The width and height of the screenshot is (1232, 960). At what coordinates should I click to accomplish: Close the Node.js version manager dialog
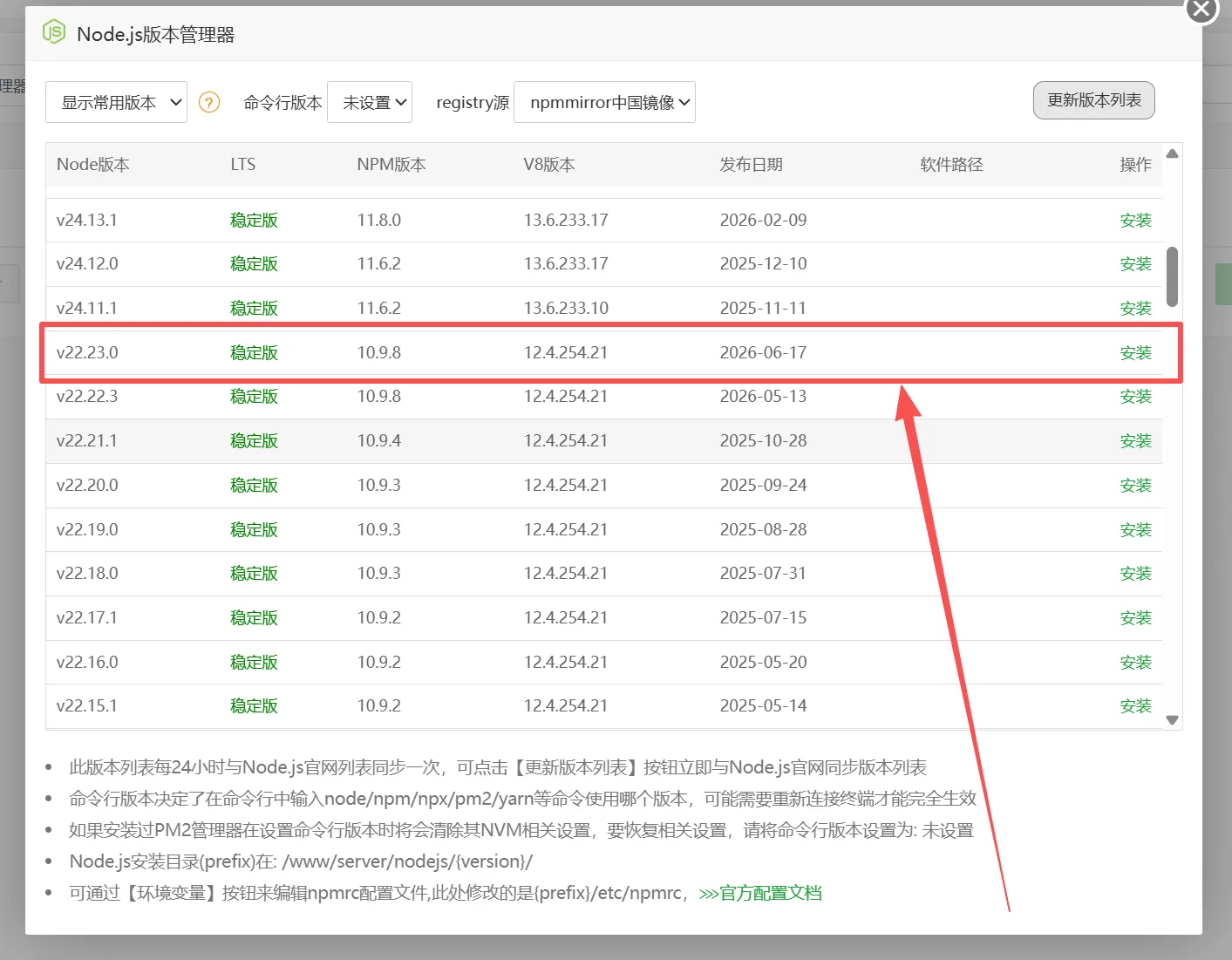pyautogui.click(x=1201, y=9)
